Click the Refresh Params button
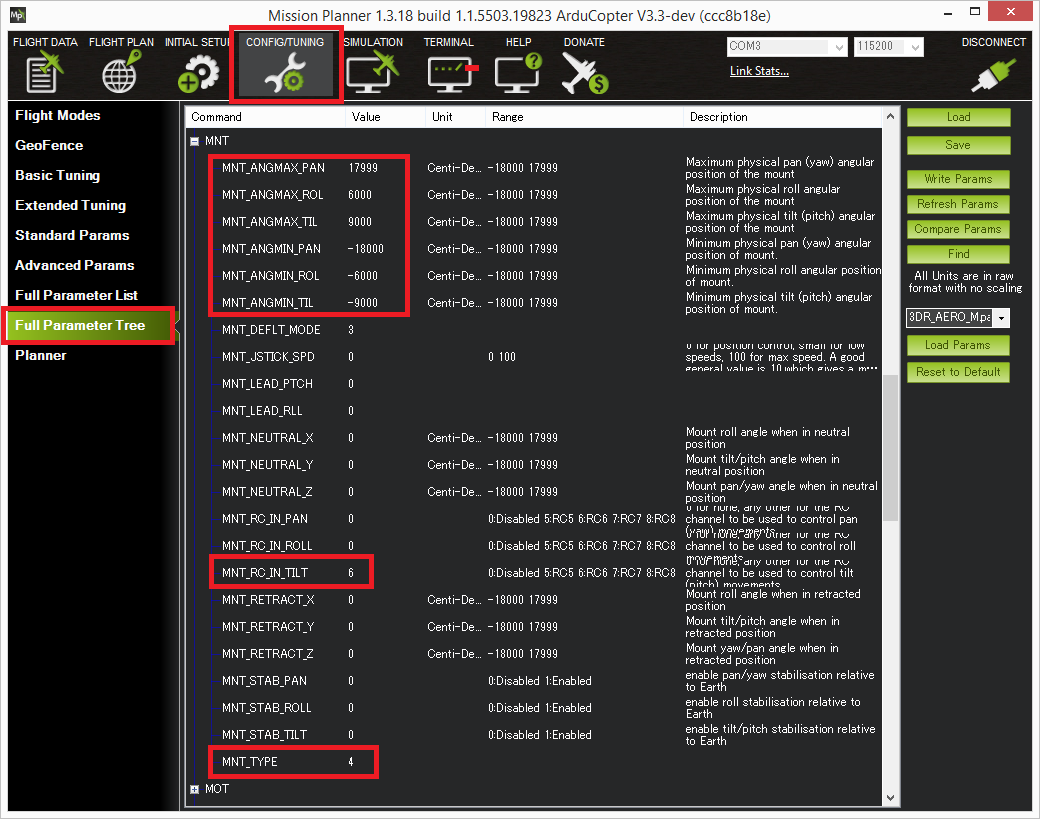The image size is (1040, 819). tap(958, 204)
